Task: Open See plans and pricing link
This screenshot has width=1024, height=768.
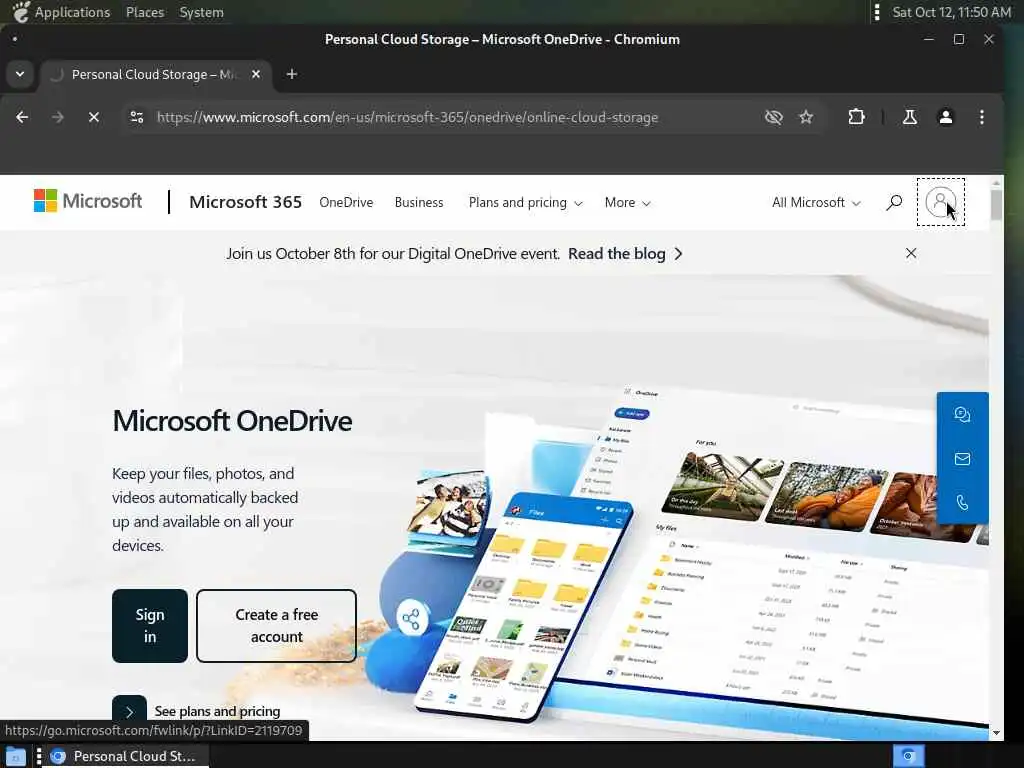Action: point(217,711)
